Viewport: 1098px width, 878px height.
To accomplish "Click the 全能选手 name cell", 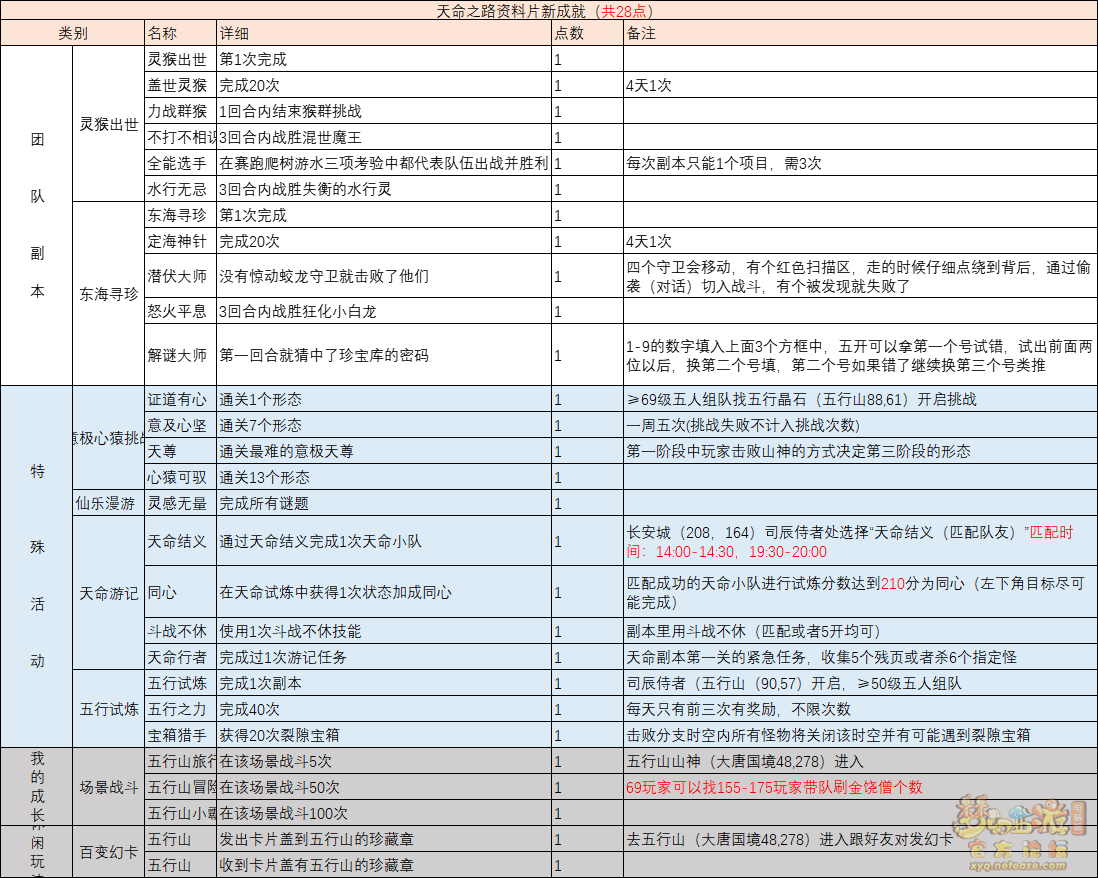I will (x=181, y=163).
